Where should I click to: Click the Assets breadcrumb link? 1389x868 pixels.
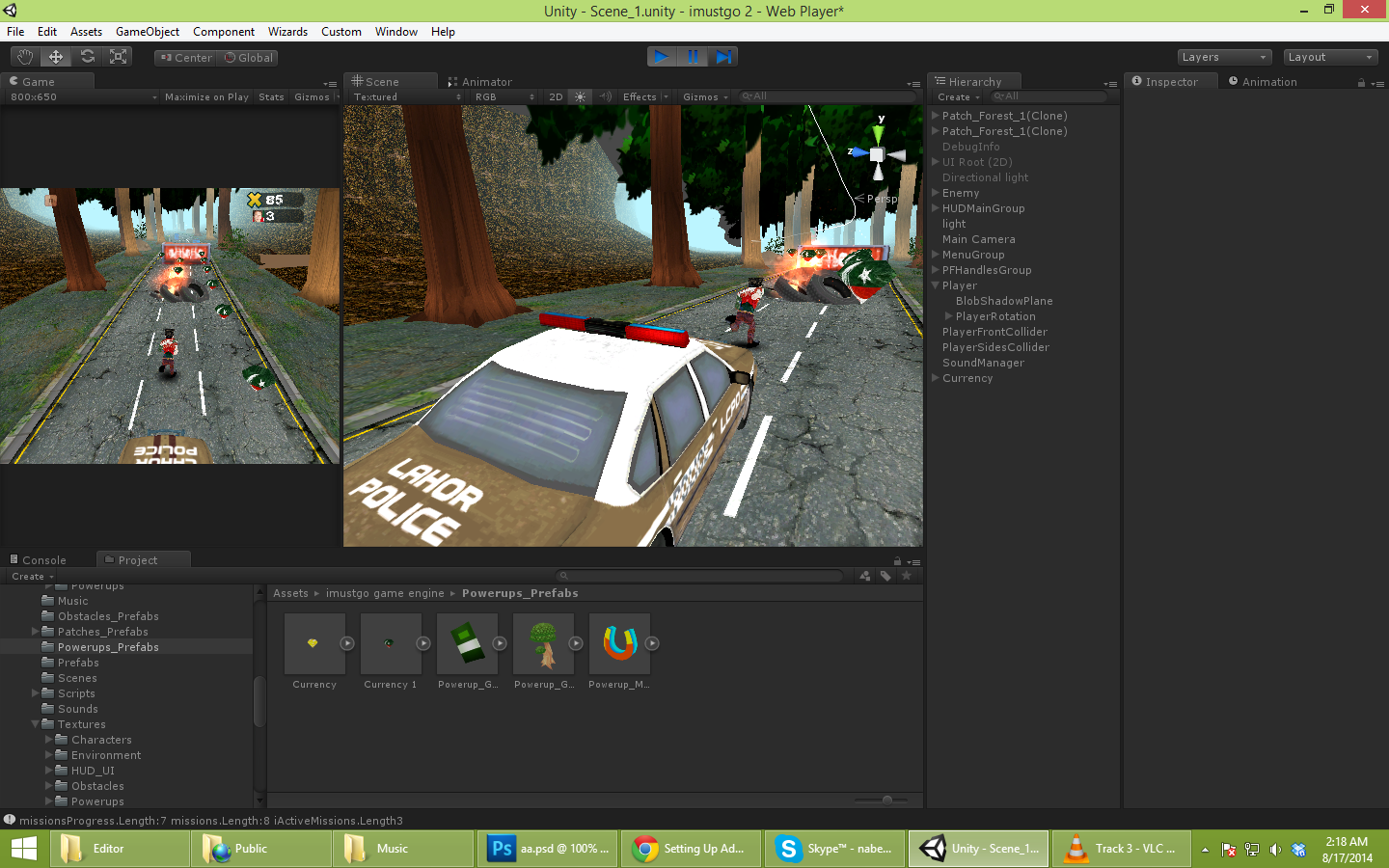290,593
